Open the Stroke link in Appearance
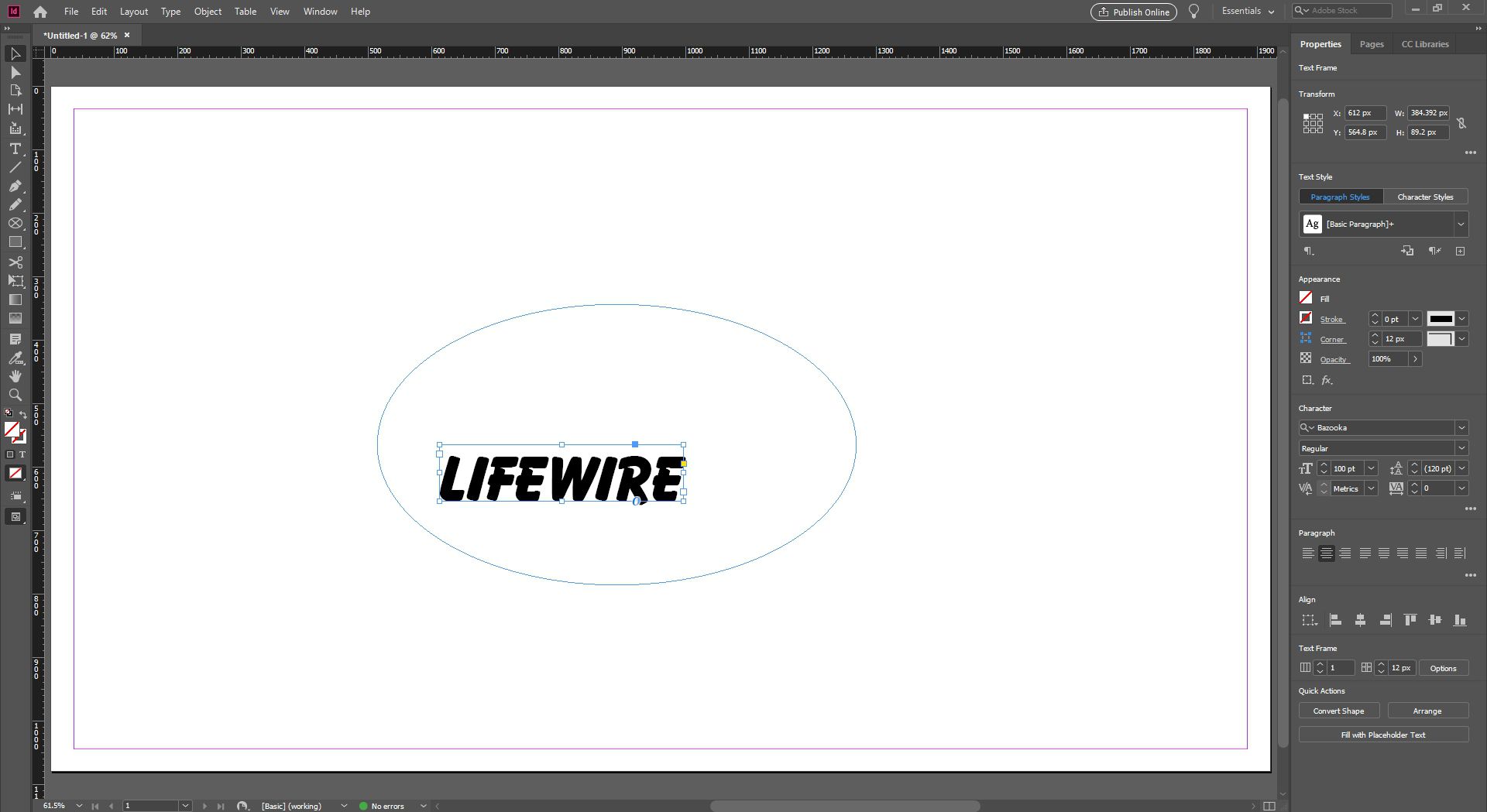1487x812 pixels. click(x=1331, y=319)
